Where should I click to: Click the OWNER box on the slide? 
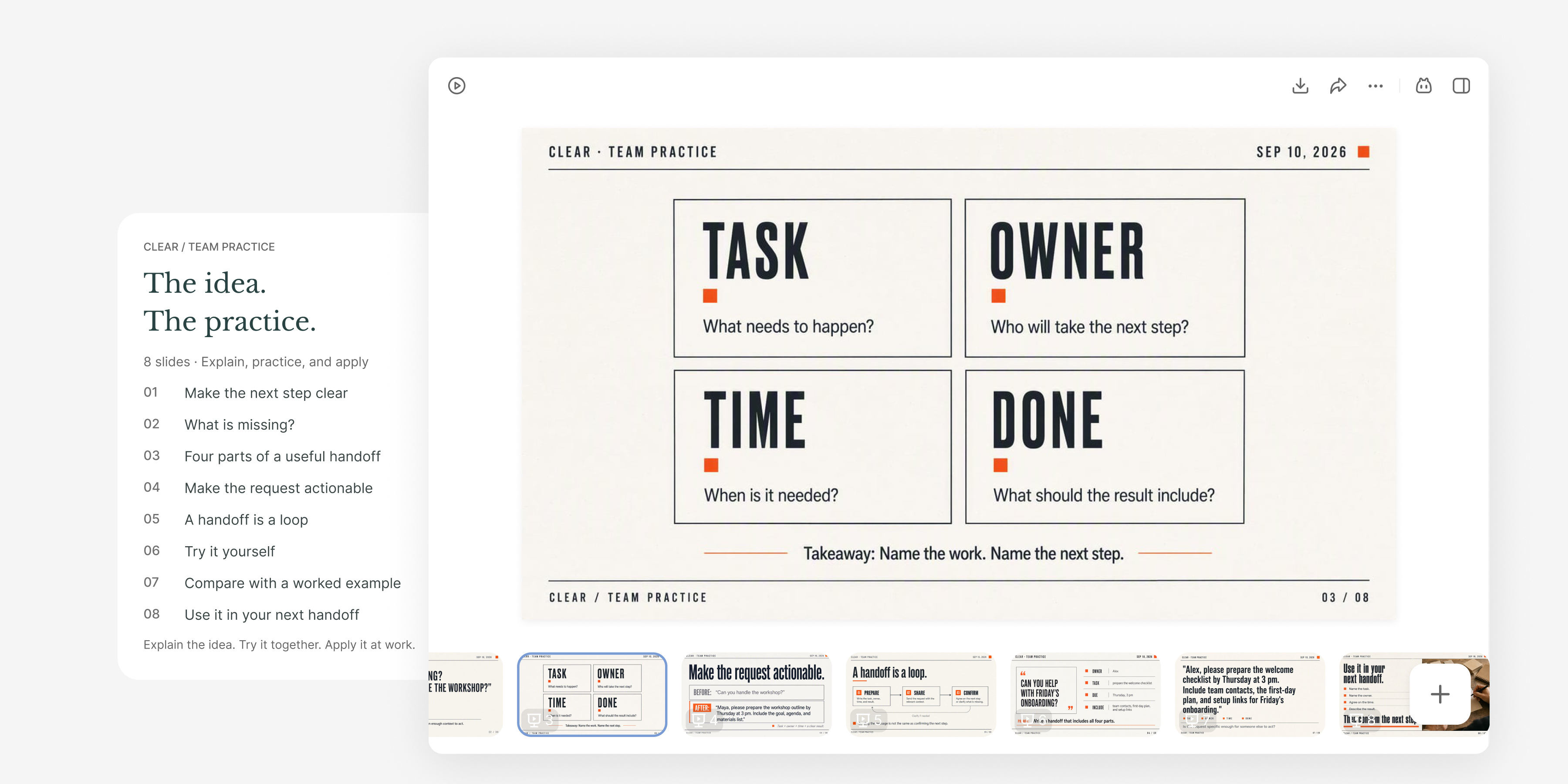tap(1105, 277)
